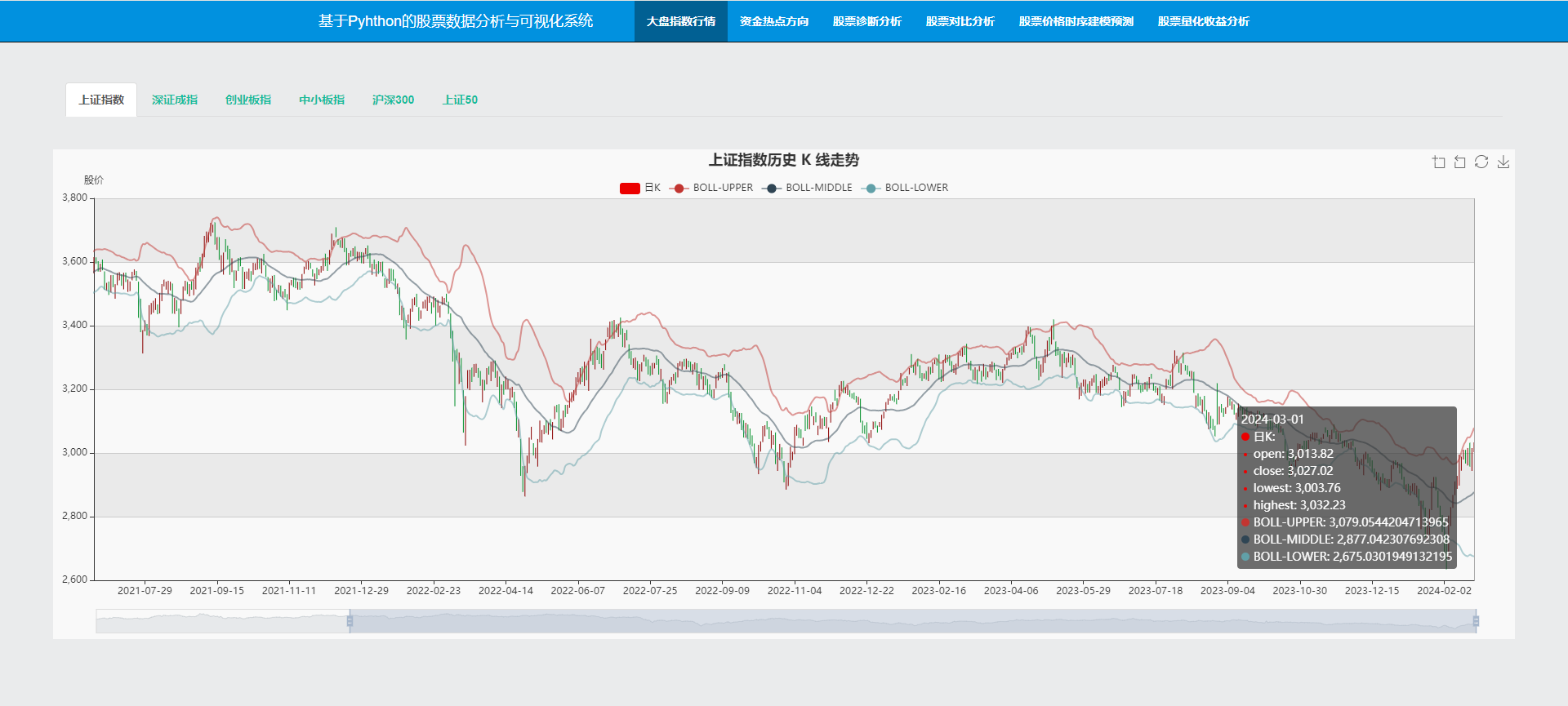The width and height of the screenshot is (1568, 706).
Task: Click the y-axis value 3,400
Action: [74, 325]
